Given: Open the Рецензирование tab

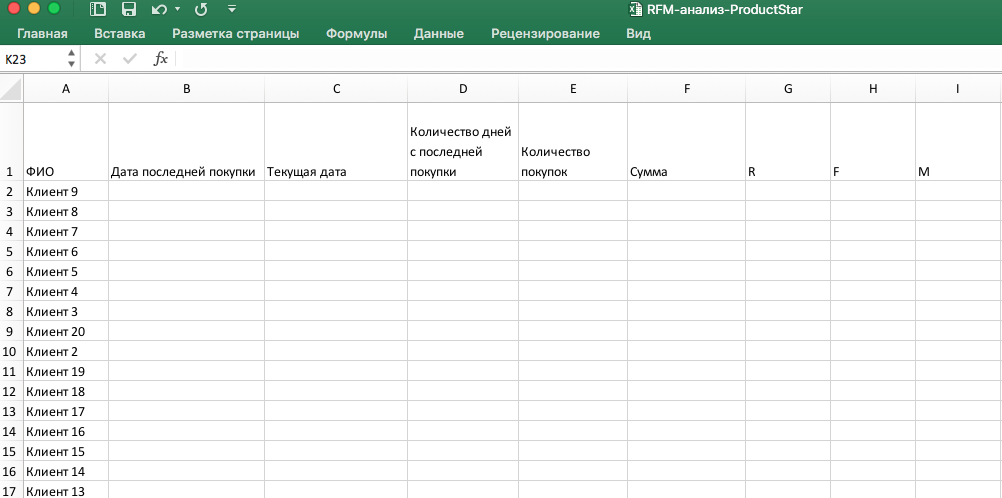Looking at the screenshot, I should (x=545, y=34).
